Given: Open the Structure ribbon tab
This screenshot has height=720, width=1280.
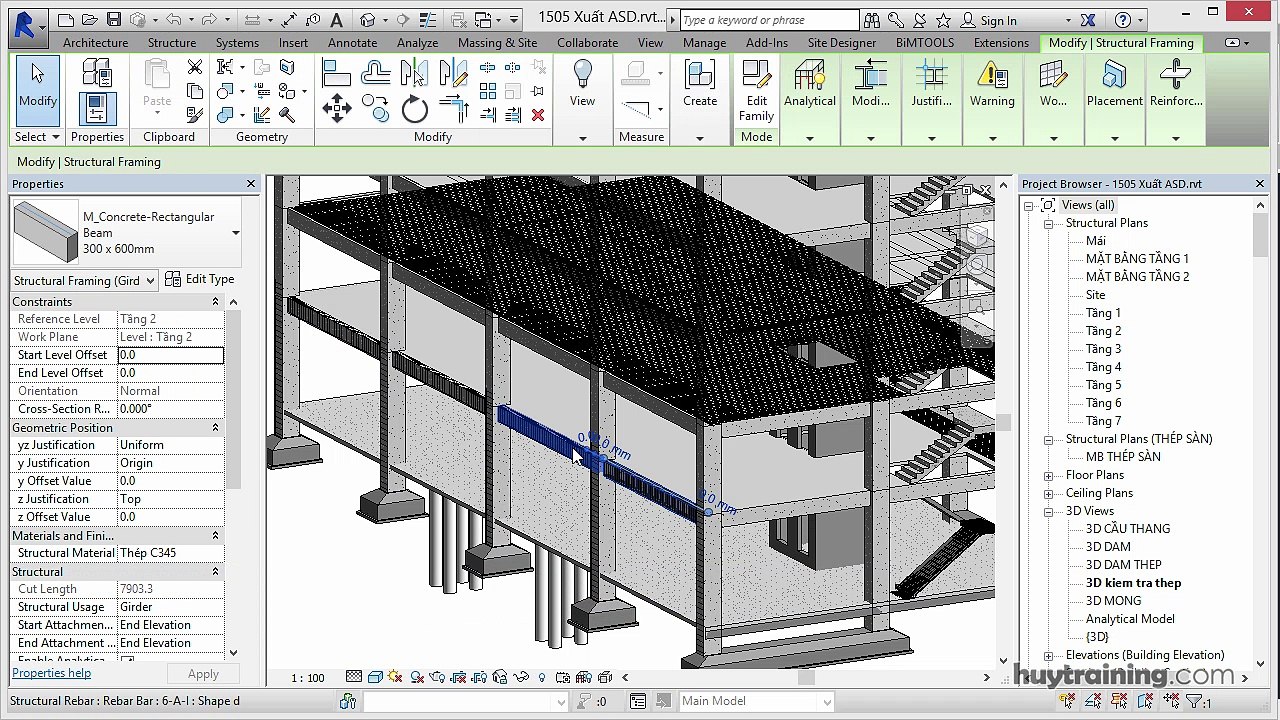Looking at the screenshot, I should [x=172, y=43].
